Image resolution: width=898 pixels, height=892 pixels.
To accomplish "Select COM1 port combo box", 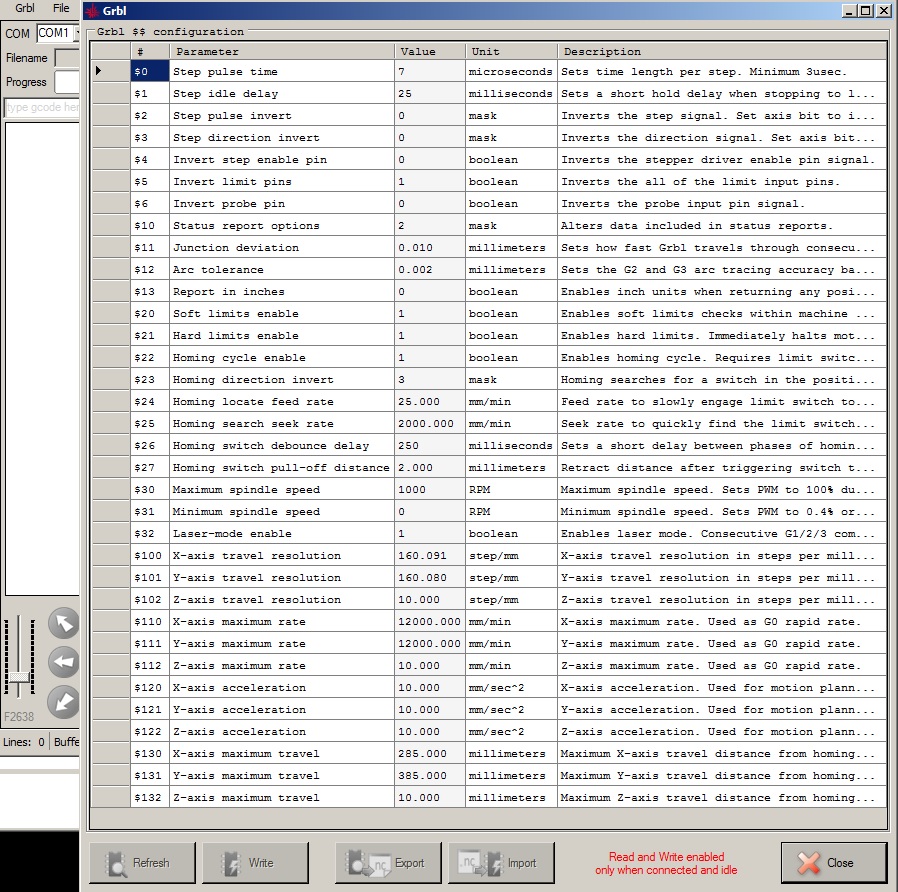I will click(58, 33).
